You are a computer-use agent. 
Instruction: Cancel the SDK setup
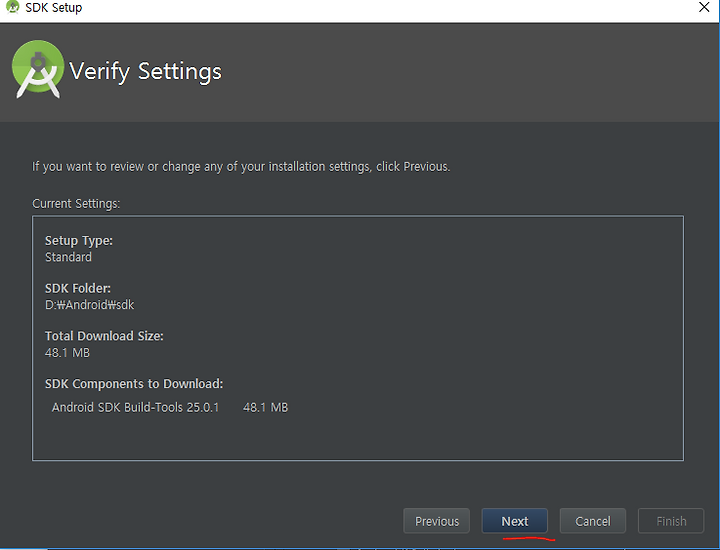pos(592,521)
